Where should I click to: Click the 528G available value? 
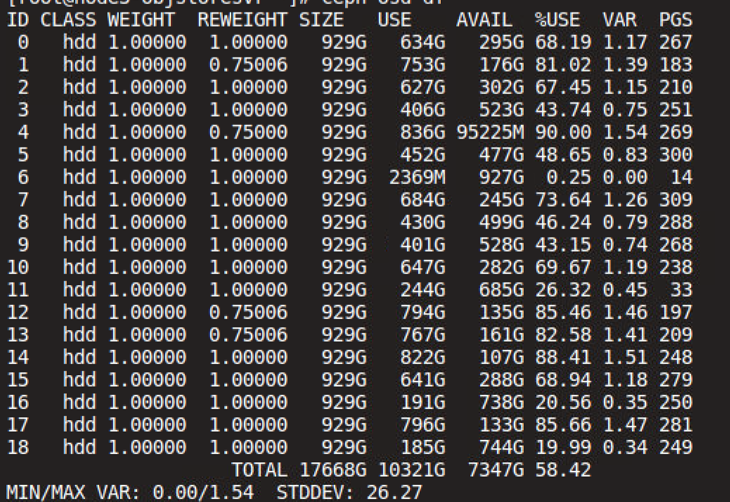pos(501,245)
